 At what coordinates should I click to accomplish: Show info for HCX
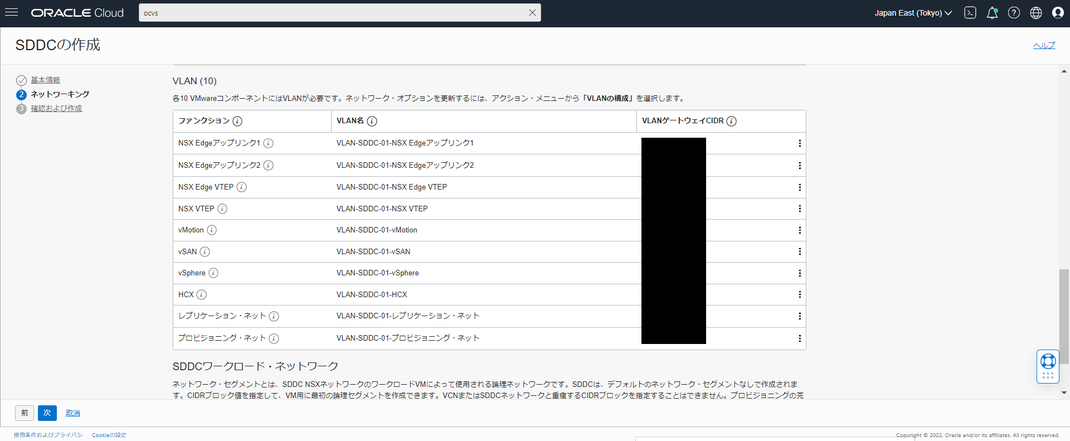(201, 295)
